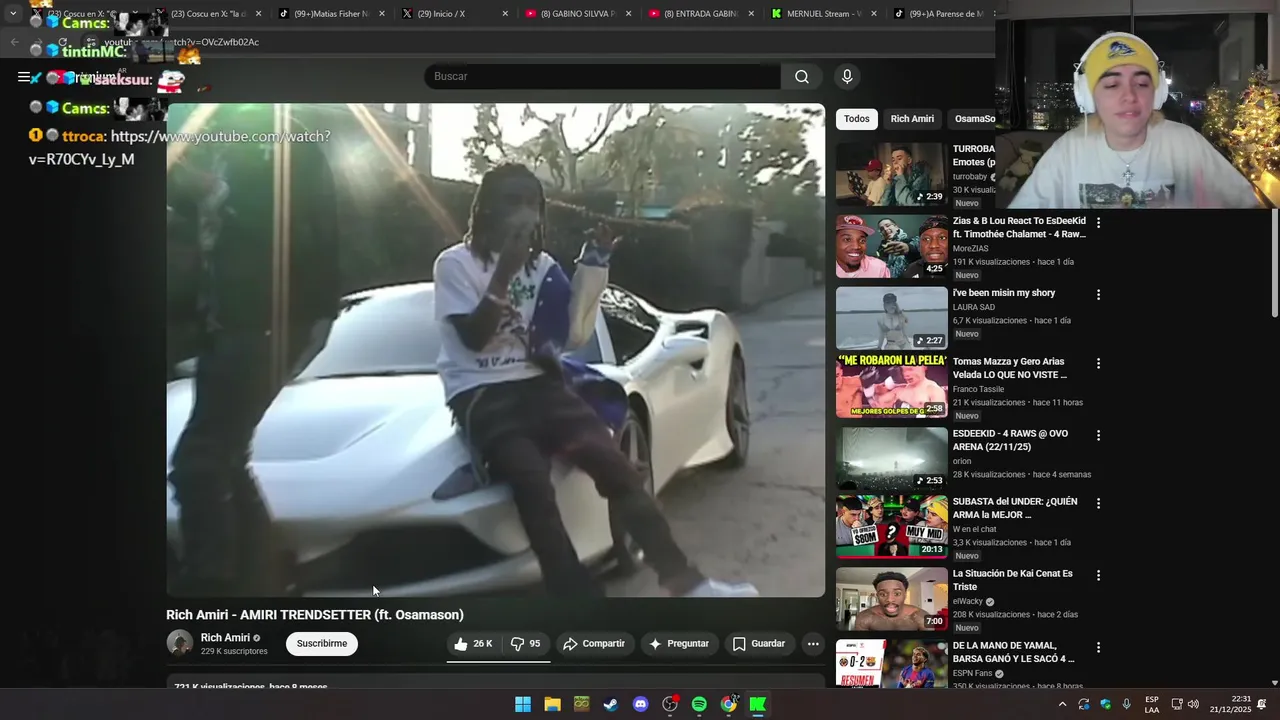Open options for Tomas Mazza video
Screen dimensions: 1280x720
click(1098, 364)
